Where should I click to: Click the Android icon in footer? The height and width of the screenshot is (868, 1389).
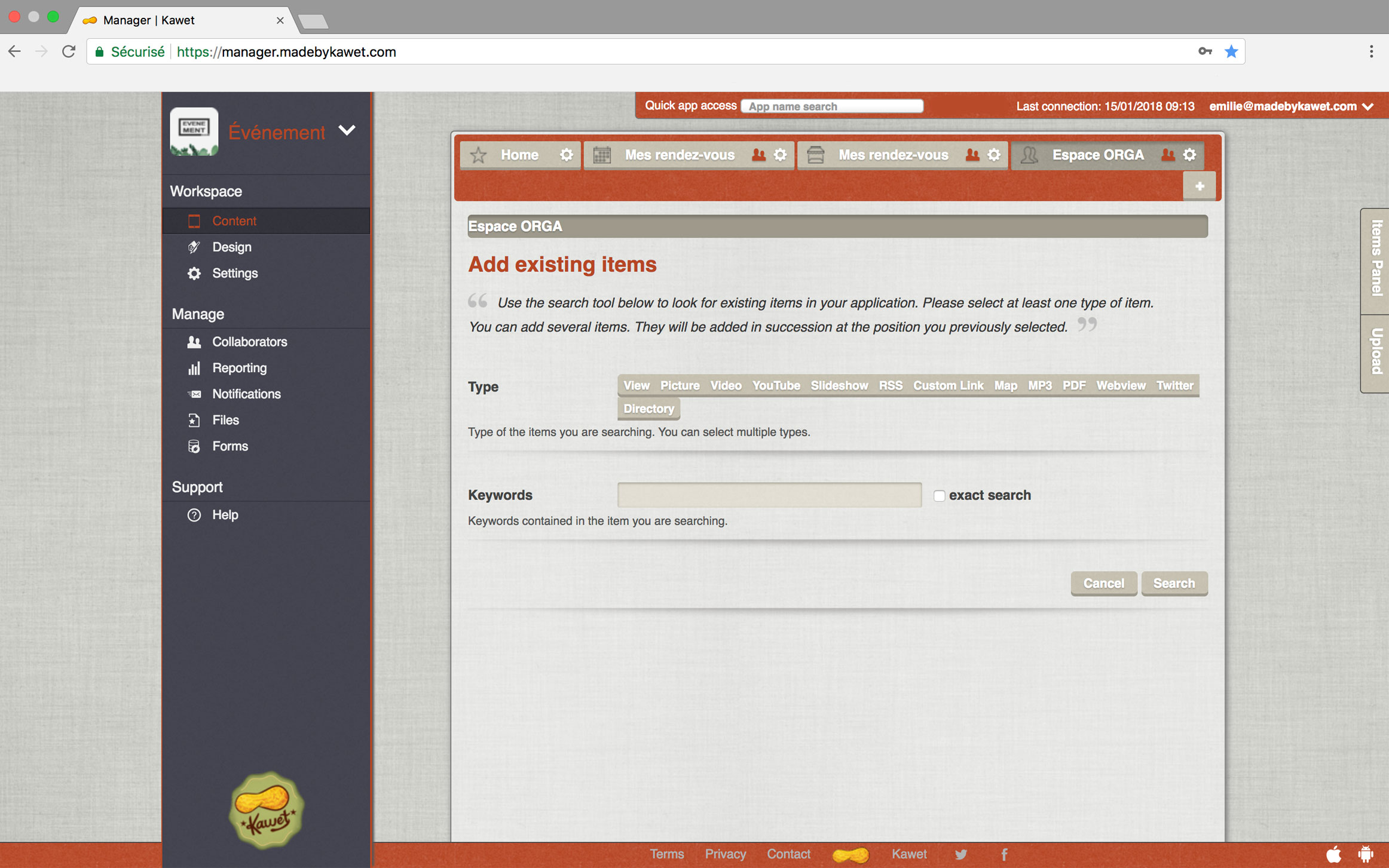pos(1365,854)
